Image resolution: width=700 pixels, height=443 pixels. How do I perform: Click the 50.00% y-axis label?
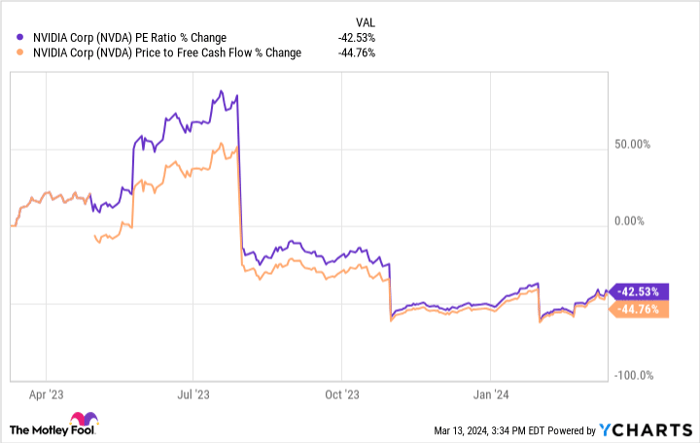click(x=631, y=144)
